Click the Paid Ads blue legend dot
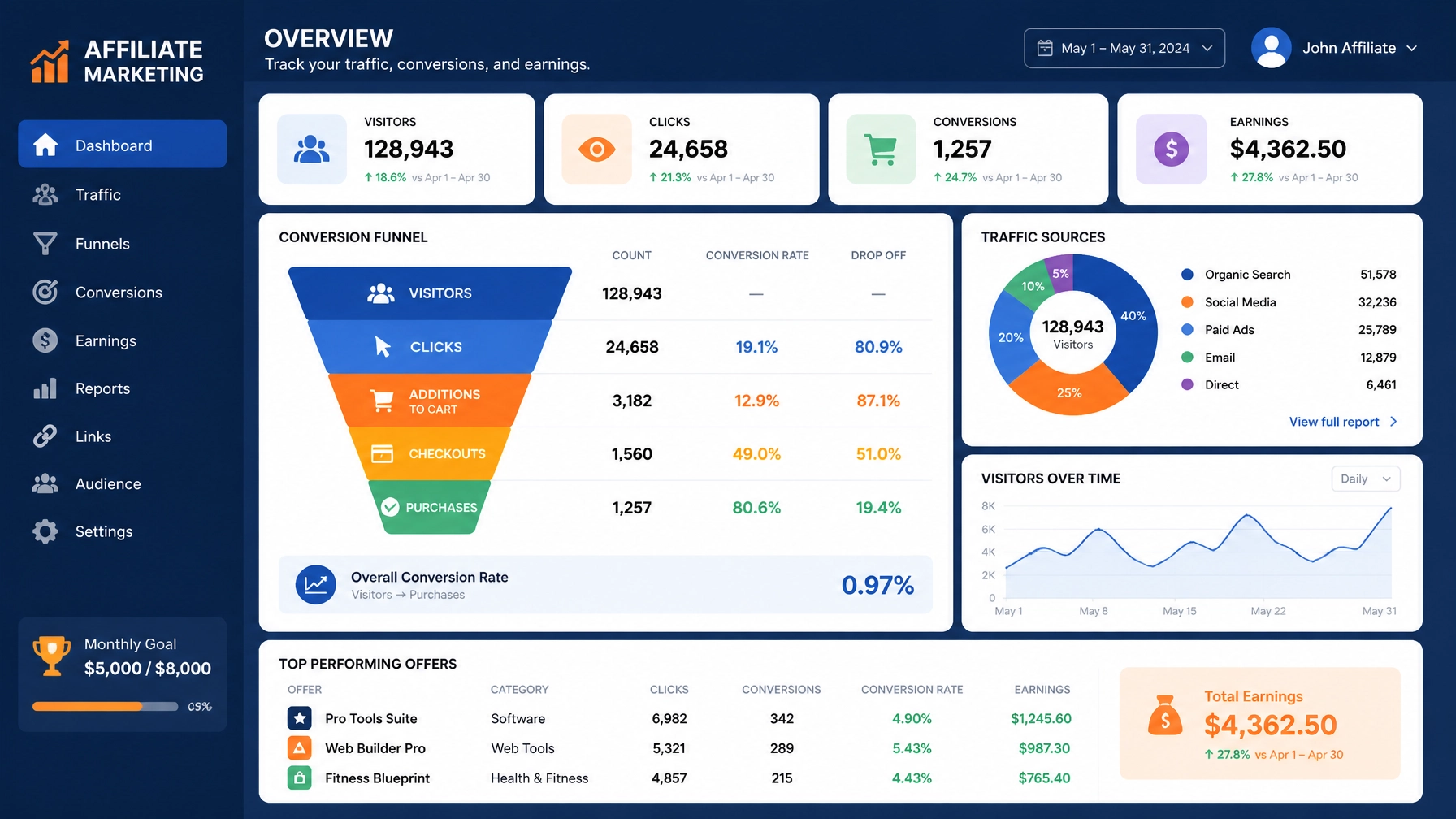The image size is (1456, 819). (1187, 330)
